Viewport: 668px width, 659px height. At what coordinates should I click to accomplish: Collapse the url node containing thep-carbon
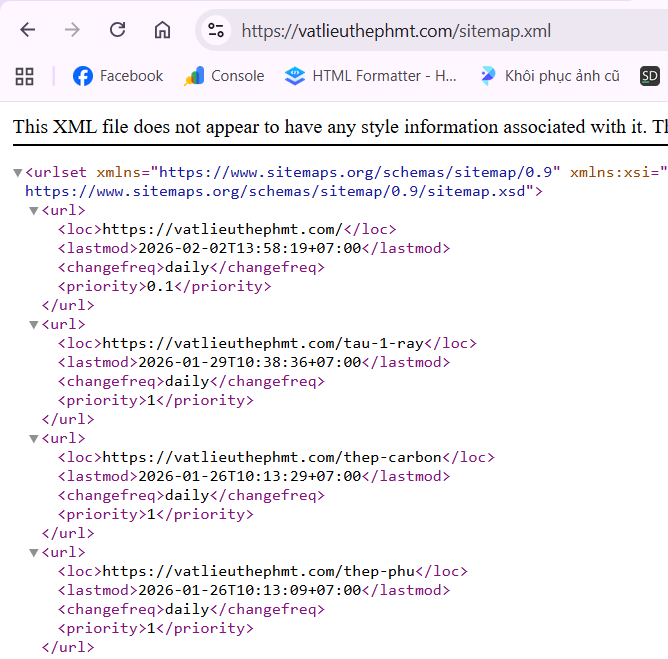pos(33,439)
